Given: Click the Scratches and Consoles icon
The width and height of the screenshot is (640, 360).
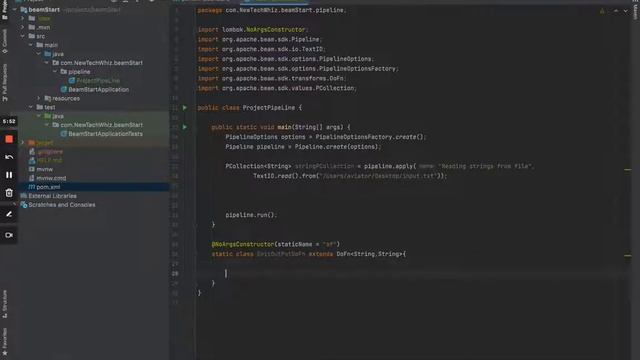Looking at the screenshot, I should point(24,205).
